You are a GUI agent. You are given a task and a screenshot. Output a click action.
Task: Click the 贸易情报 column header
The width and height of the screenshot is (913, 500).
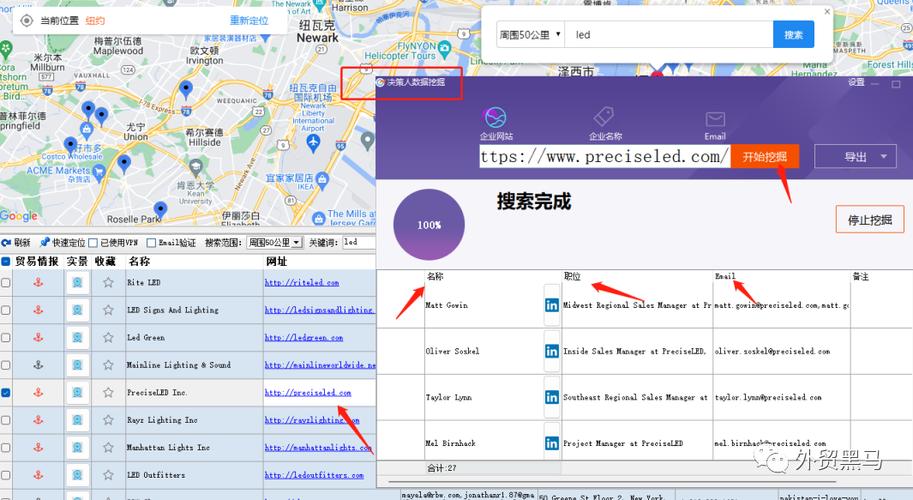[37, 261]
